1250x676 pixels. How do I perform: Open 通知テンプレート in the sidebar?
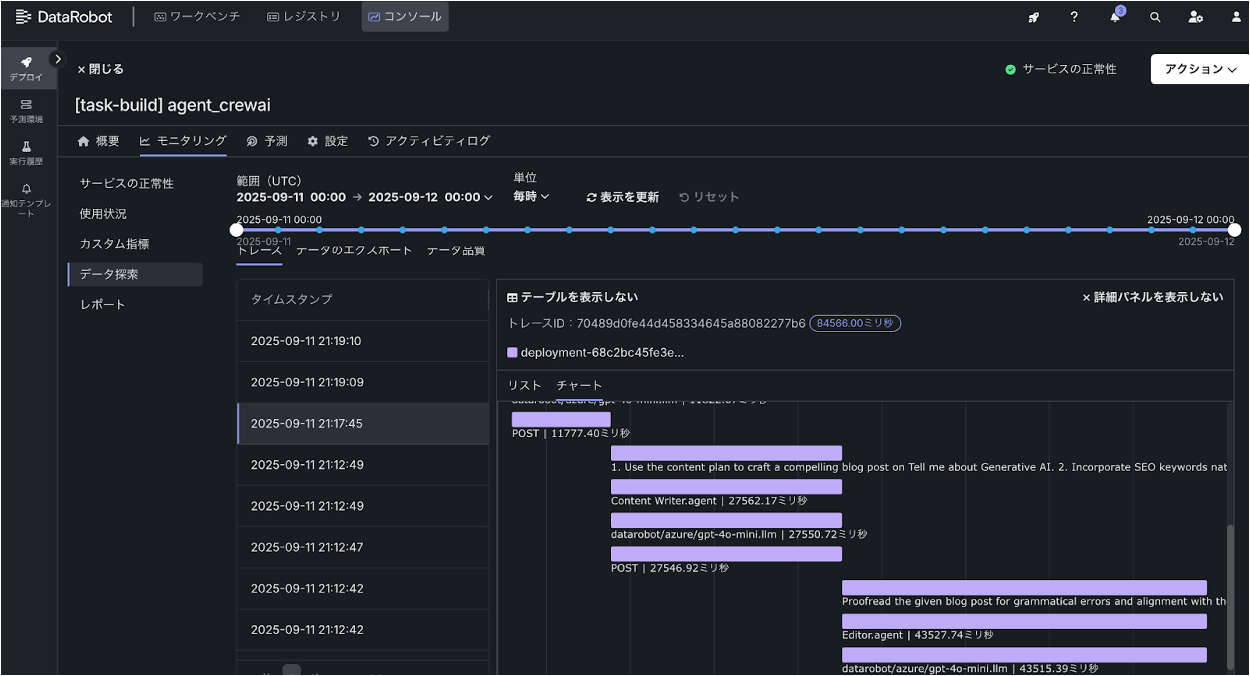point(28,195)
